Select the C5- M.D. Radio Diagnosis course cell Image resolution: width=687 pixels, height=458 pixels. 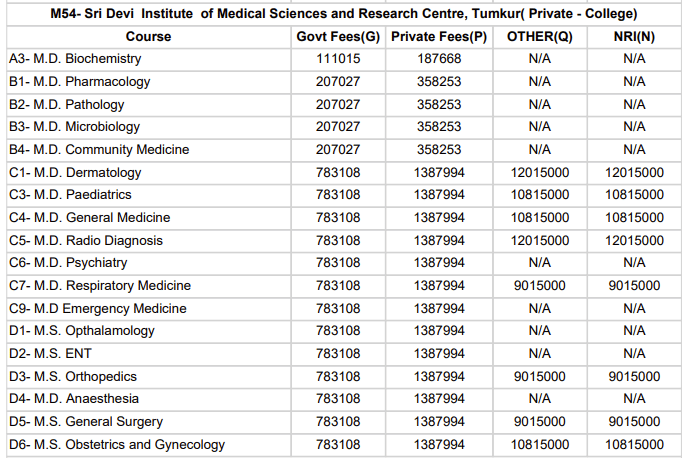(x=85, y=241)
